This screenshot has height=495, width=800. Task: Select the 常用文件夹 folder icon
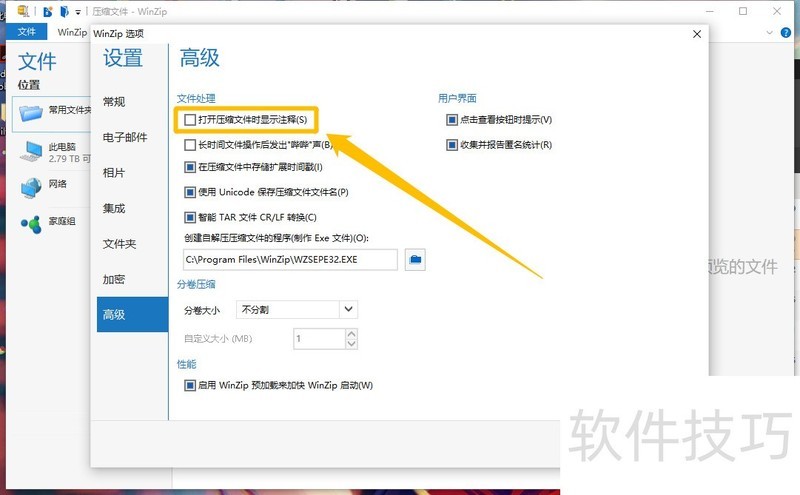pyautogui.click(x=31, y=112)
